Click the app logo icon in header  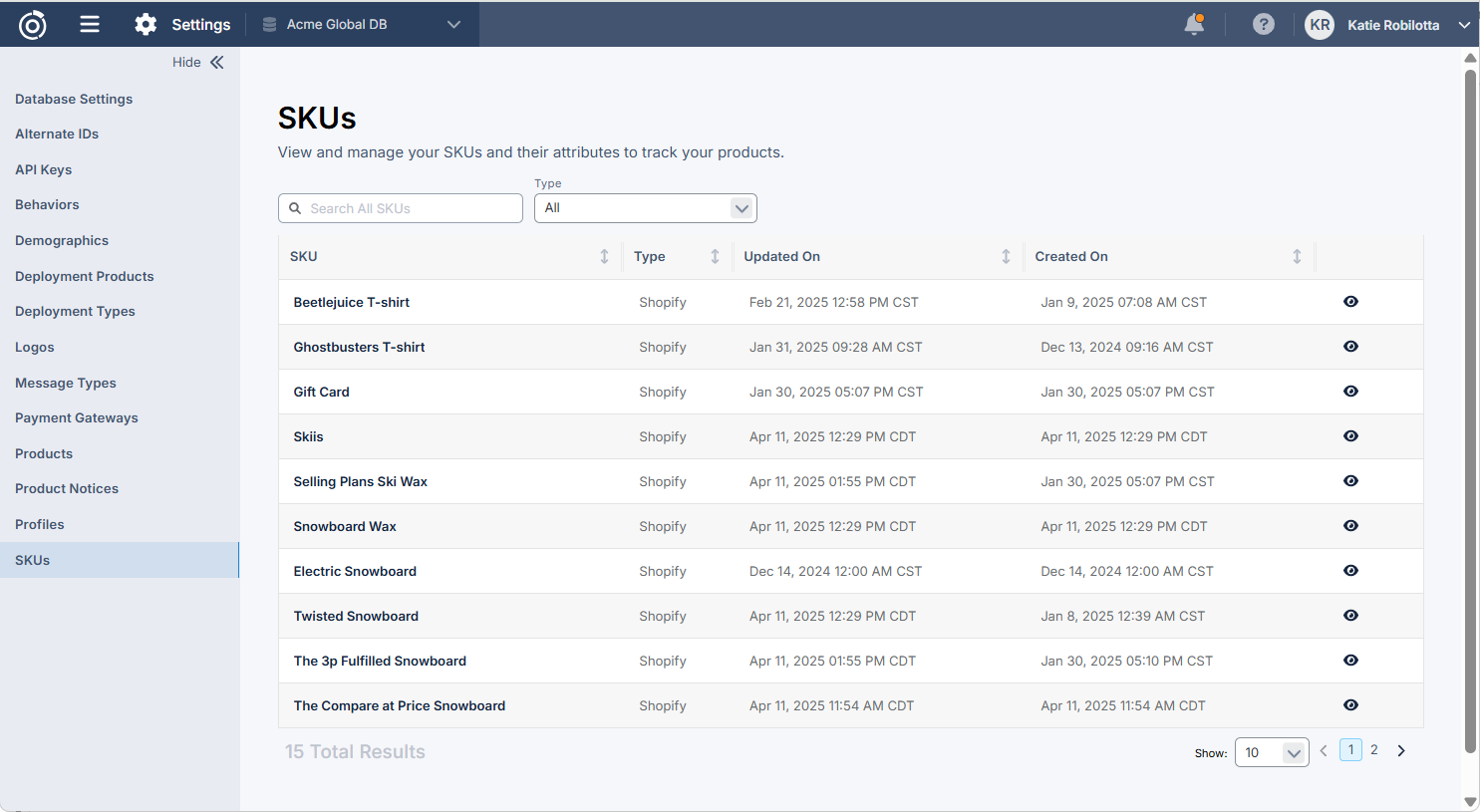click(x=33, y=25)
